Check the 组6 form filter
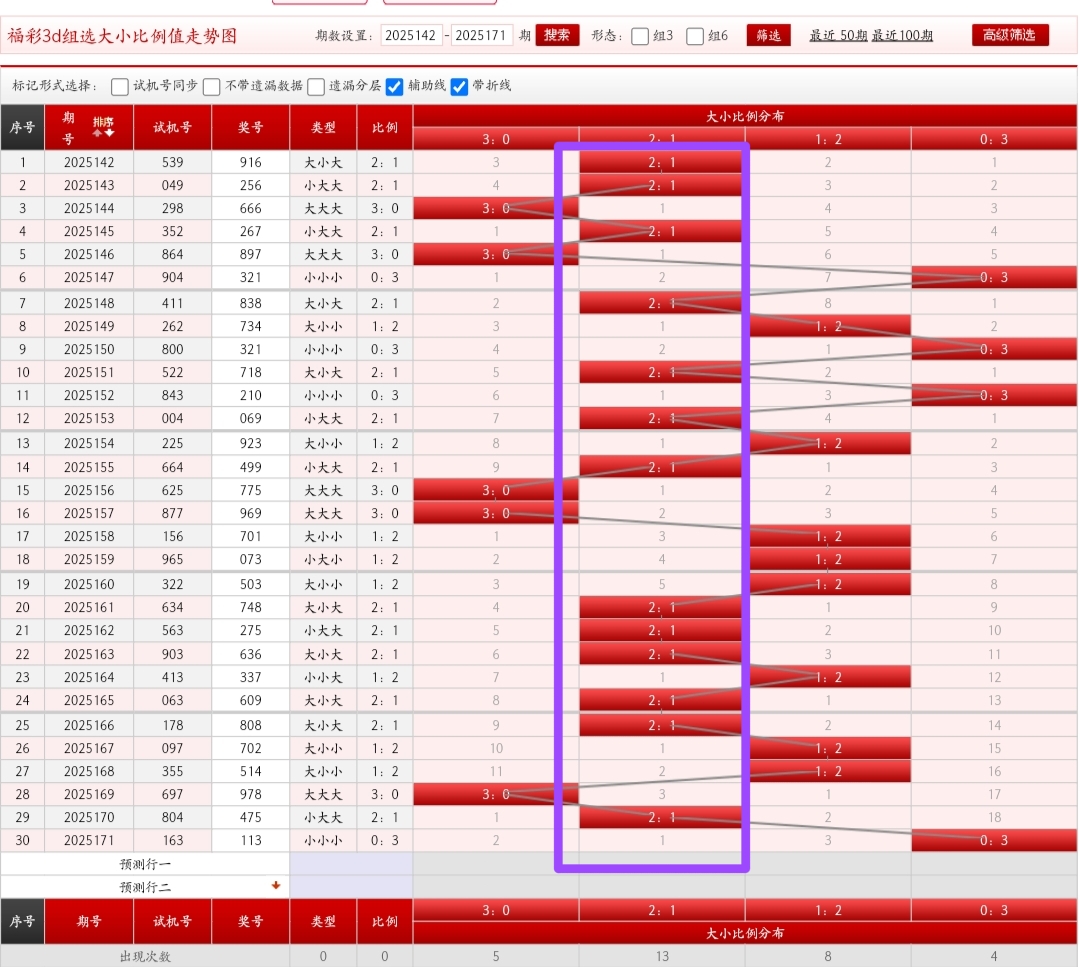The image size is (1080, 967). point(695,36)
